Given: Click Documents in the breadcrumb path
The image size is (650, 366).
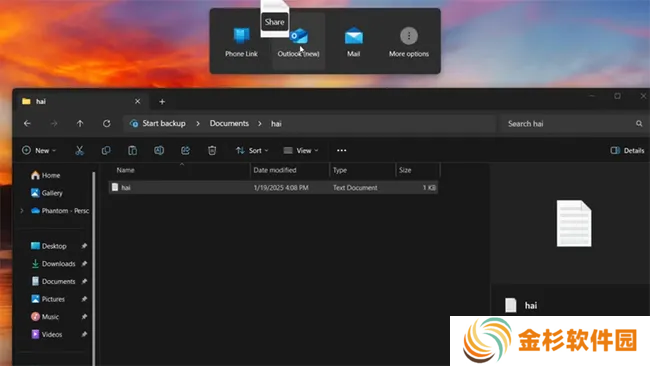Looking at the screenshot, I should pyautogui.click(x=229, y=124).
